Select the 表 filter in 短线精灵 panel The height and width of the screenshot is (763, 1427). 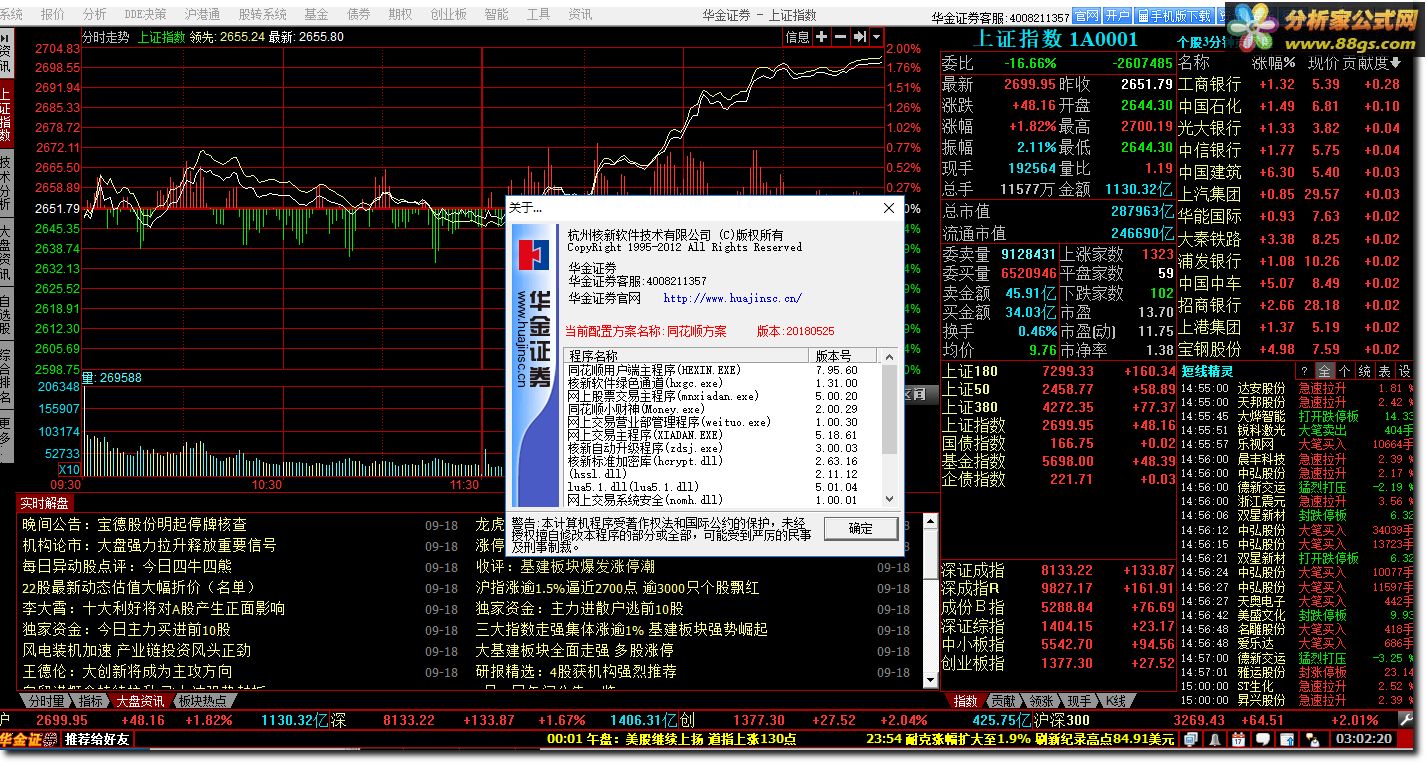pos(1385,371)
